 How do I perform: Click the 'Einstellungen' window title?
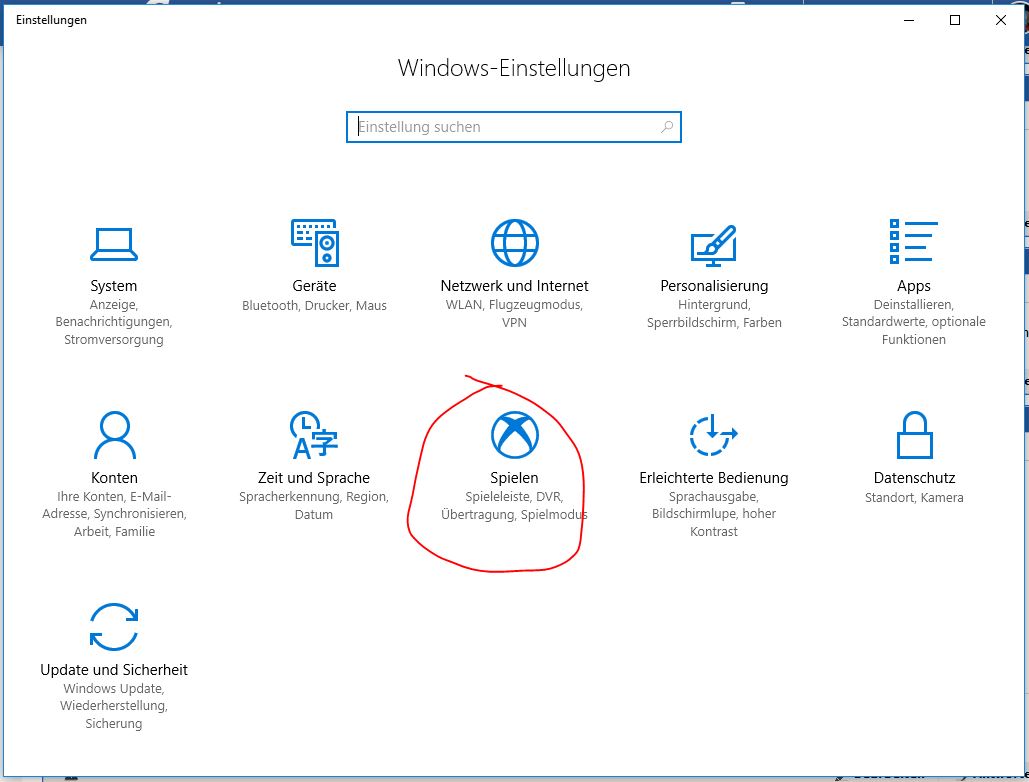click(x=51, y=20)
